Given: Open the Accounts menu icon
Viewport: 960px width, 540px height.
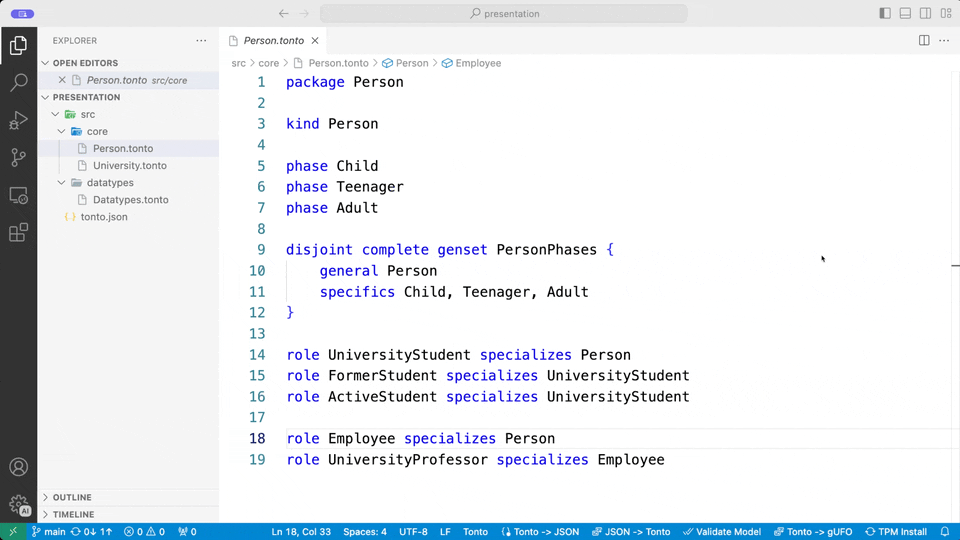Looking at the screenshot, I should [x=18, y=467].
